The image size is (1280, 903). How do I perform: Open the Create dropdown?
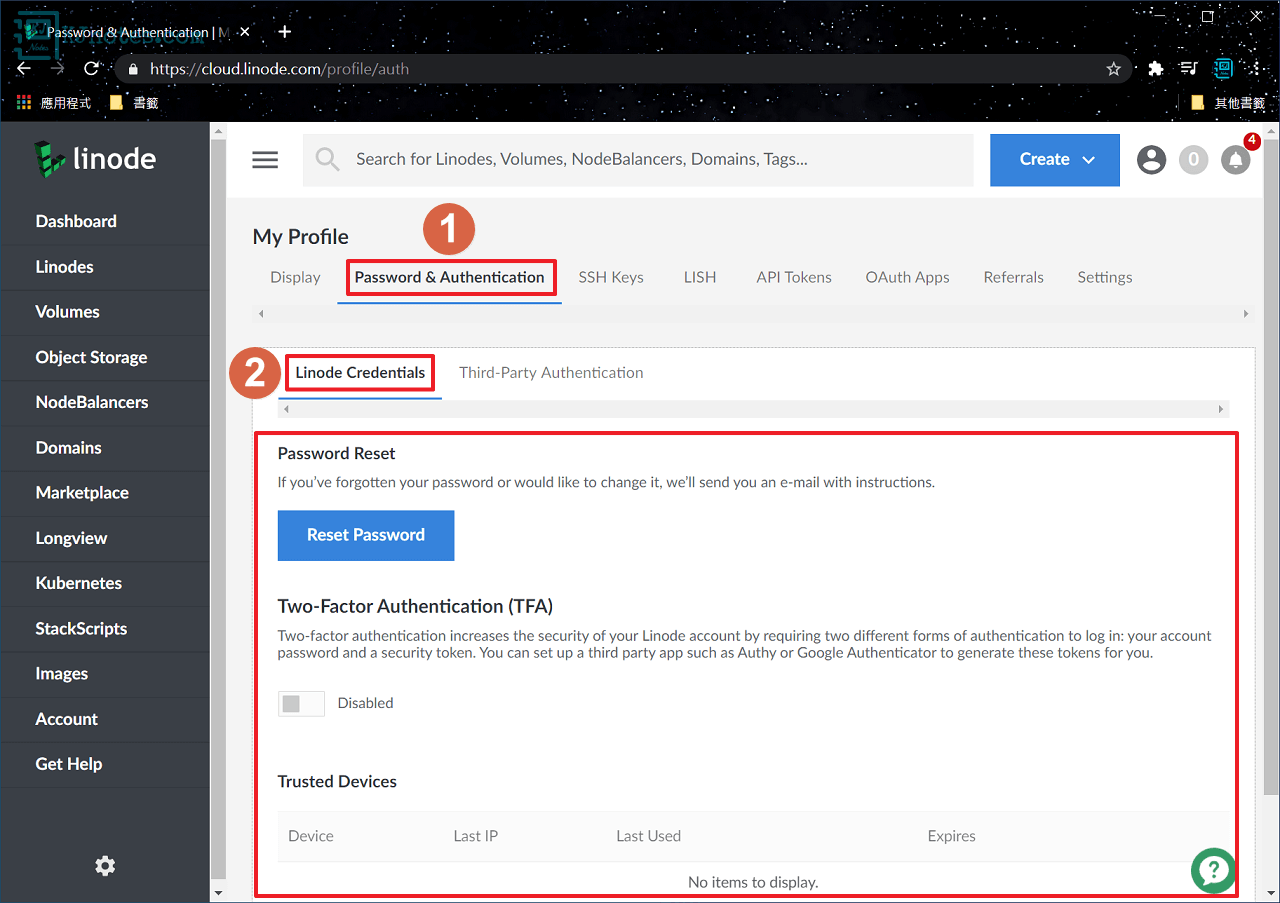click(x=1055, y=160)
